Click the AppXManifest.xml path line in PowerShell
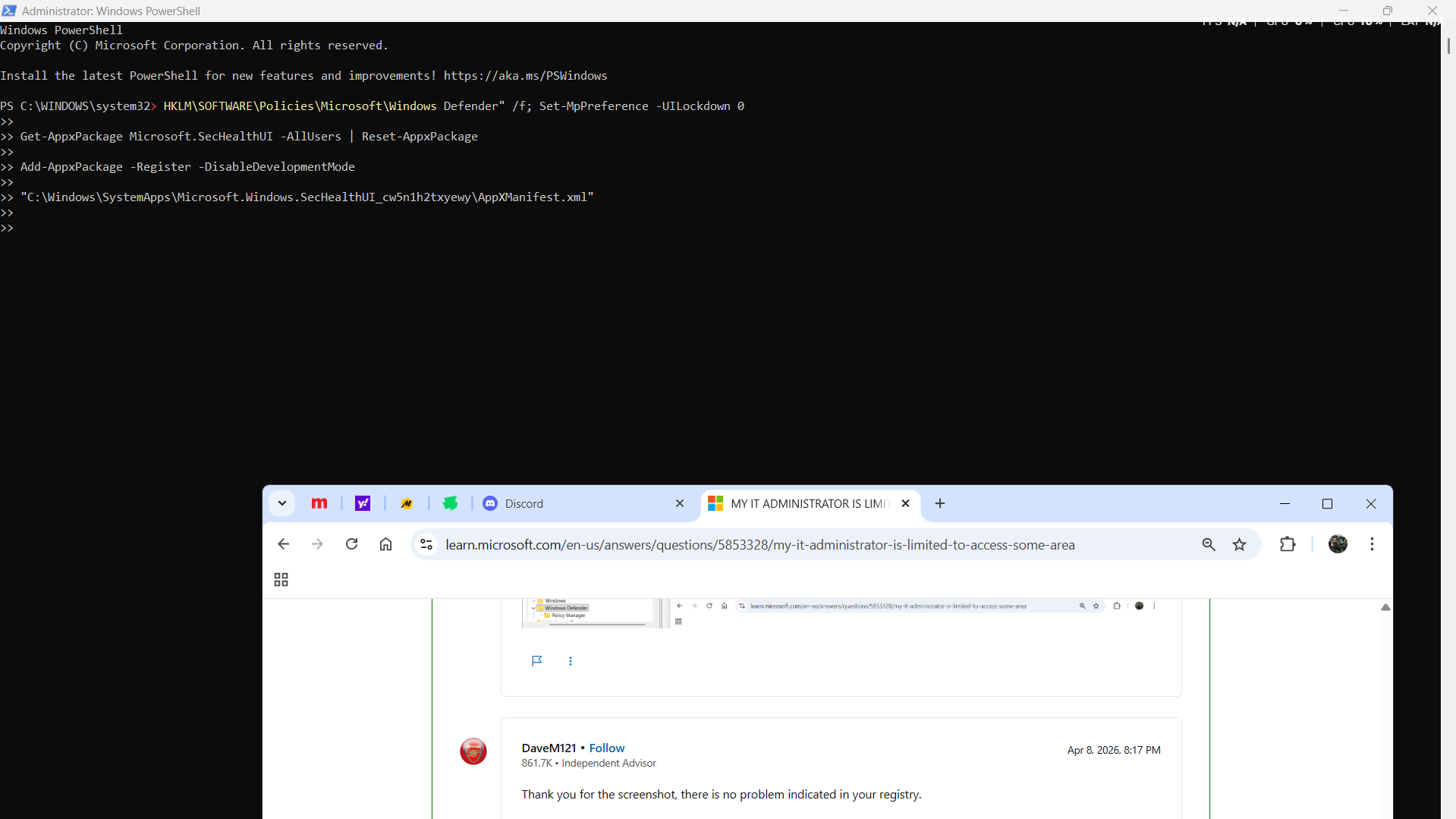The image size is (1456, 819). click(307, 197)
